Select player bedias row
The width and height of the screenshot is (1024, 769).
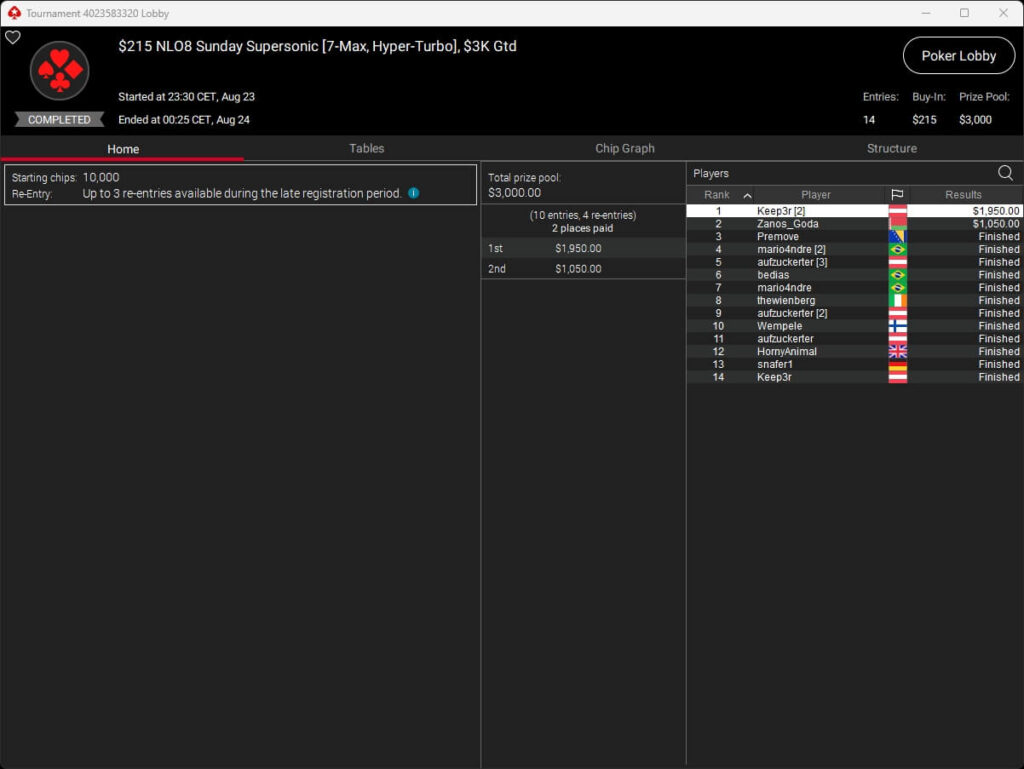pos(854,275)
